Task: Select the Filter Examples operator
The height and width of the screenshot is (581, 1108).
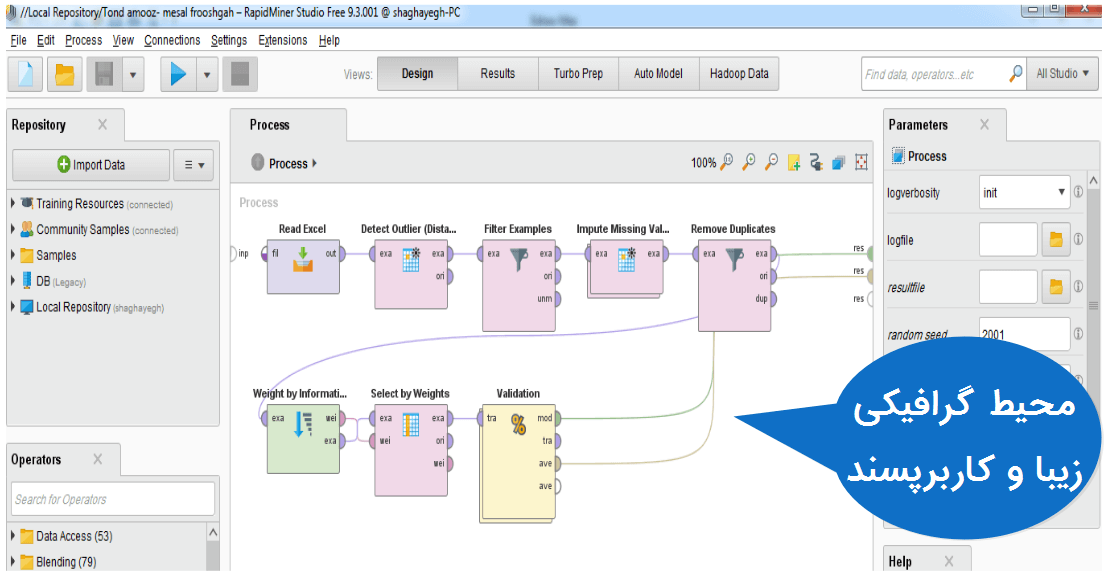Action: tap(519, 286)
